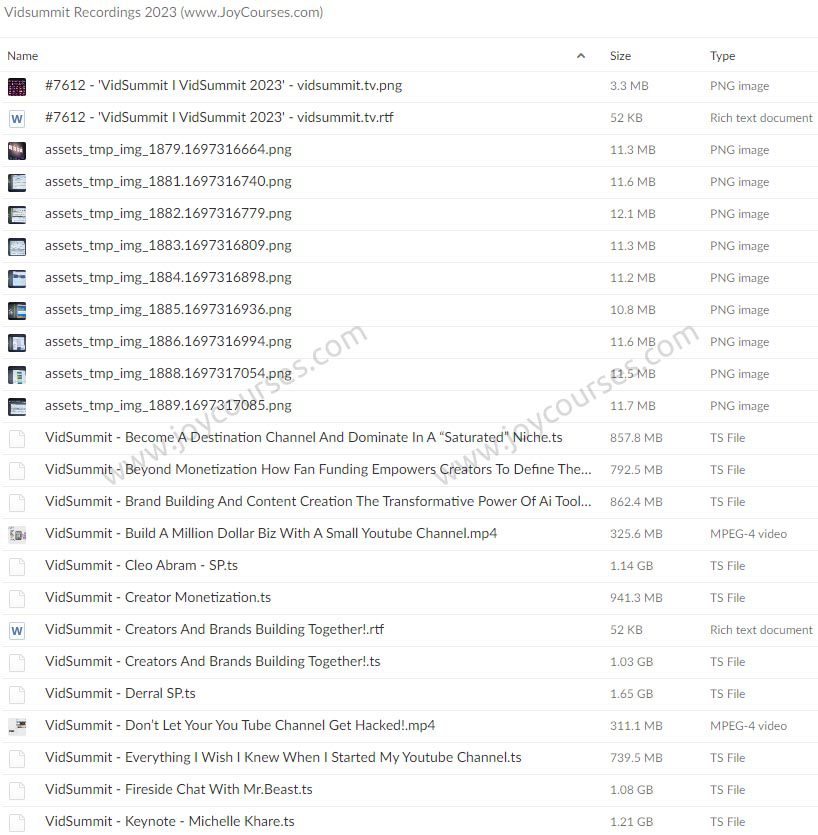Image resolution: width=818 pixels, height=835 pixels.
Task: Open 'Keynote - Michelle Khare.ts' file name
Action: click(170, 821)
